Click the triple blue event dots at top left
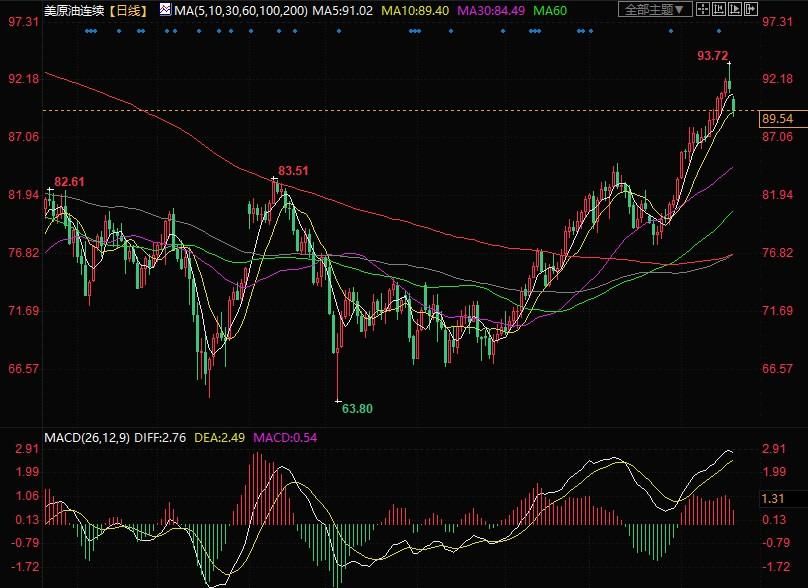This screenshot has width=808, height=588. coord(91,31)
